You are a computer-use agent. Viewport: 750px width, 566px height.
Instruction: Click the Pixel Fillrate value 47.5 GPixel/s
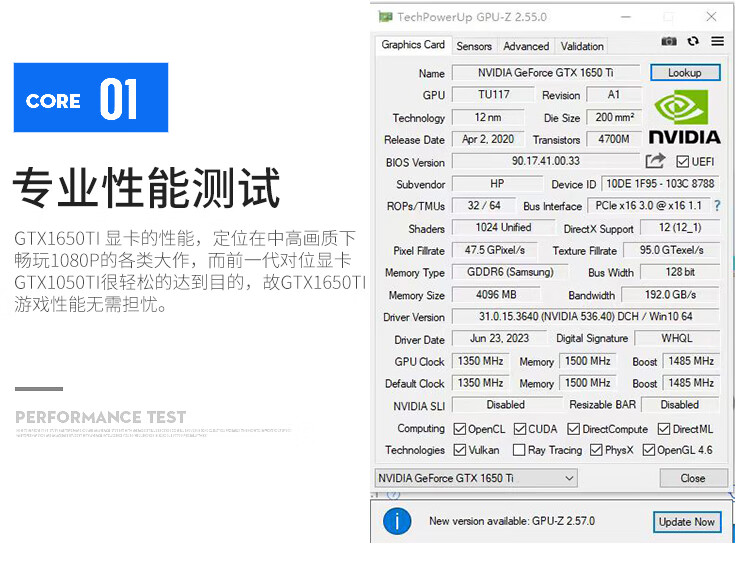[495, 250]
